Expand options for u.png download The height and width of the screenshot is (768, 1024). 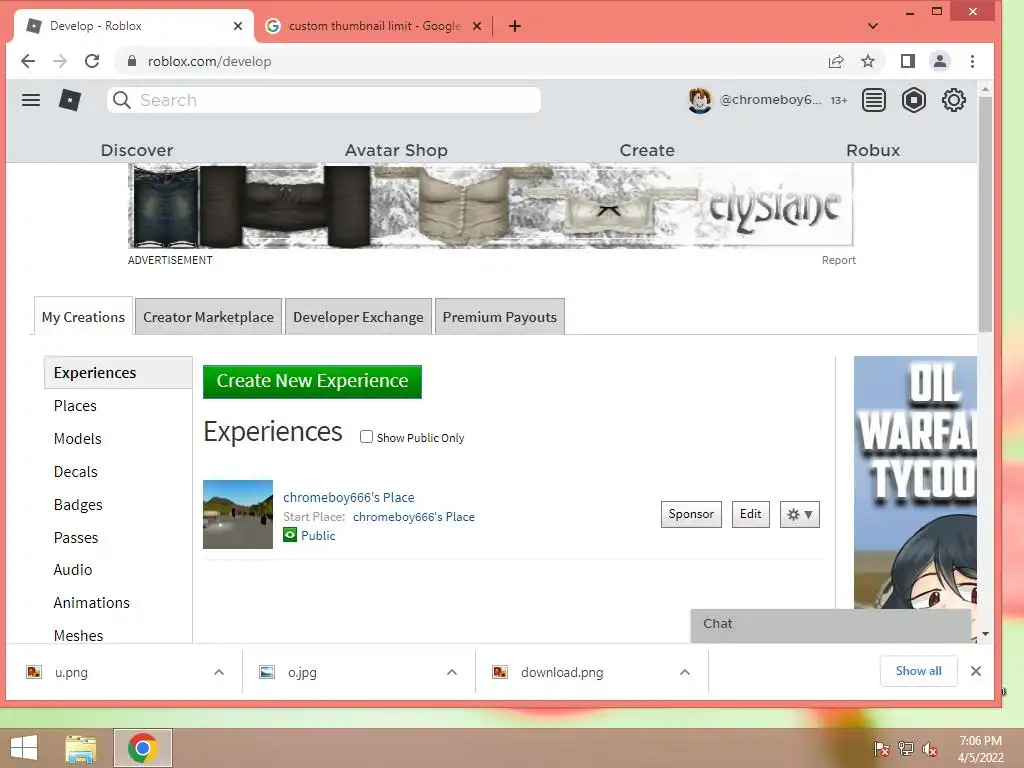tap(219, 672)
